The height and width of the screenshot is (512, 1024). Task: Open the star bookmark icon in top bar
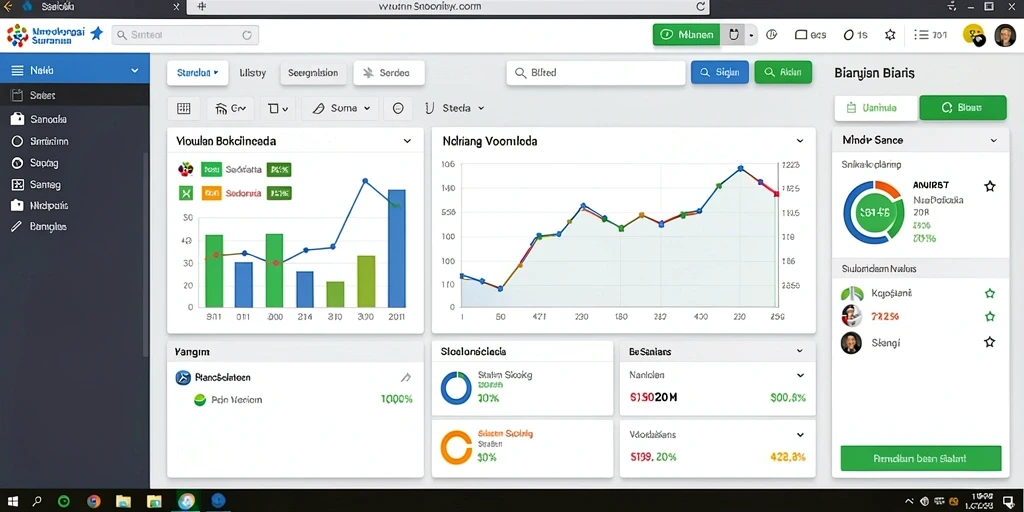[890, 35]
